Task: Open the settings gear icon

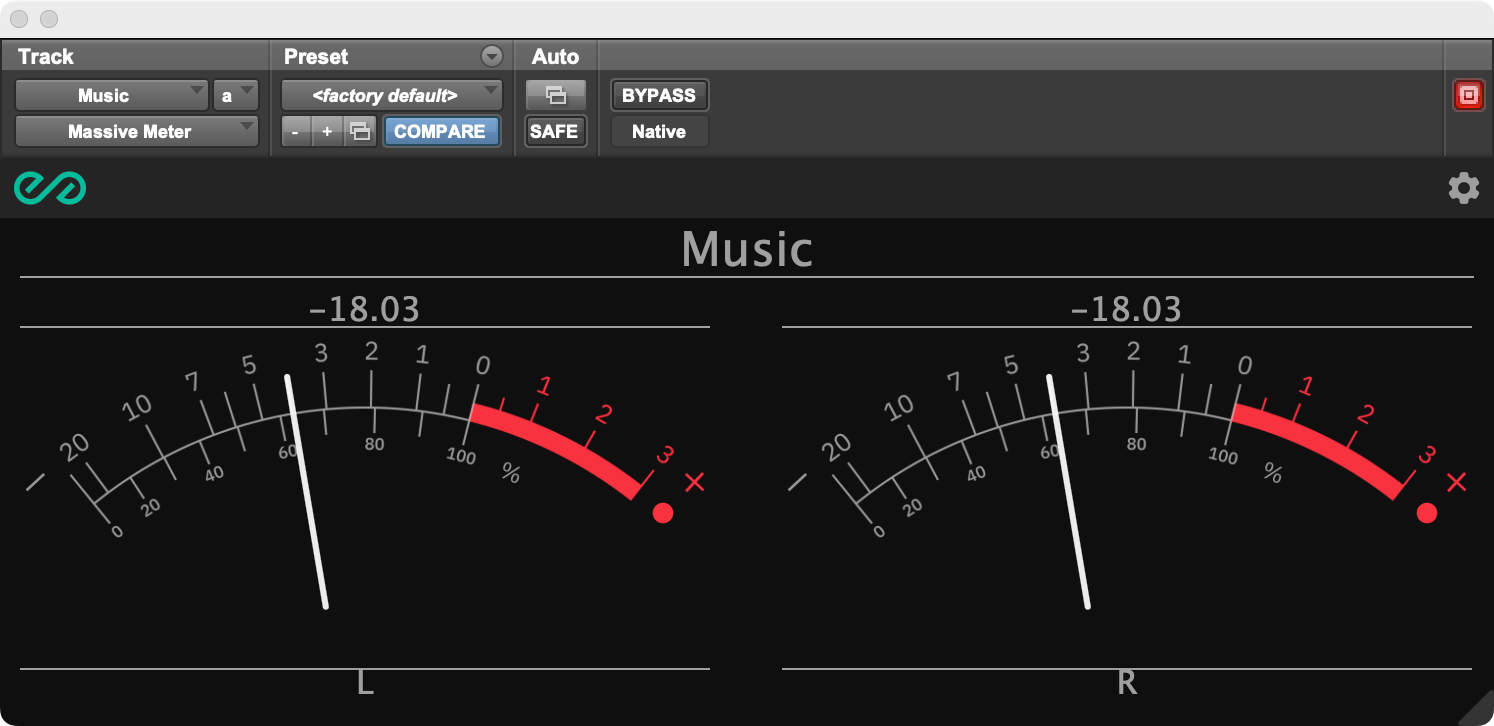Action: [x=1464, y=188]
